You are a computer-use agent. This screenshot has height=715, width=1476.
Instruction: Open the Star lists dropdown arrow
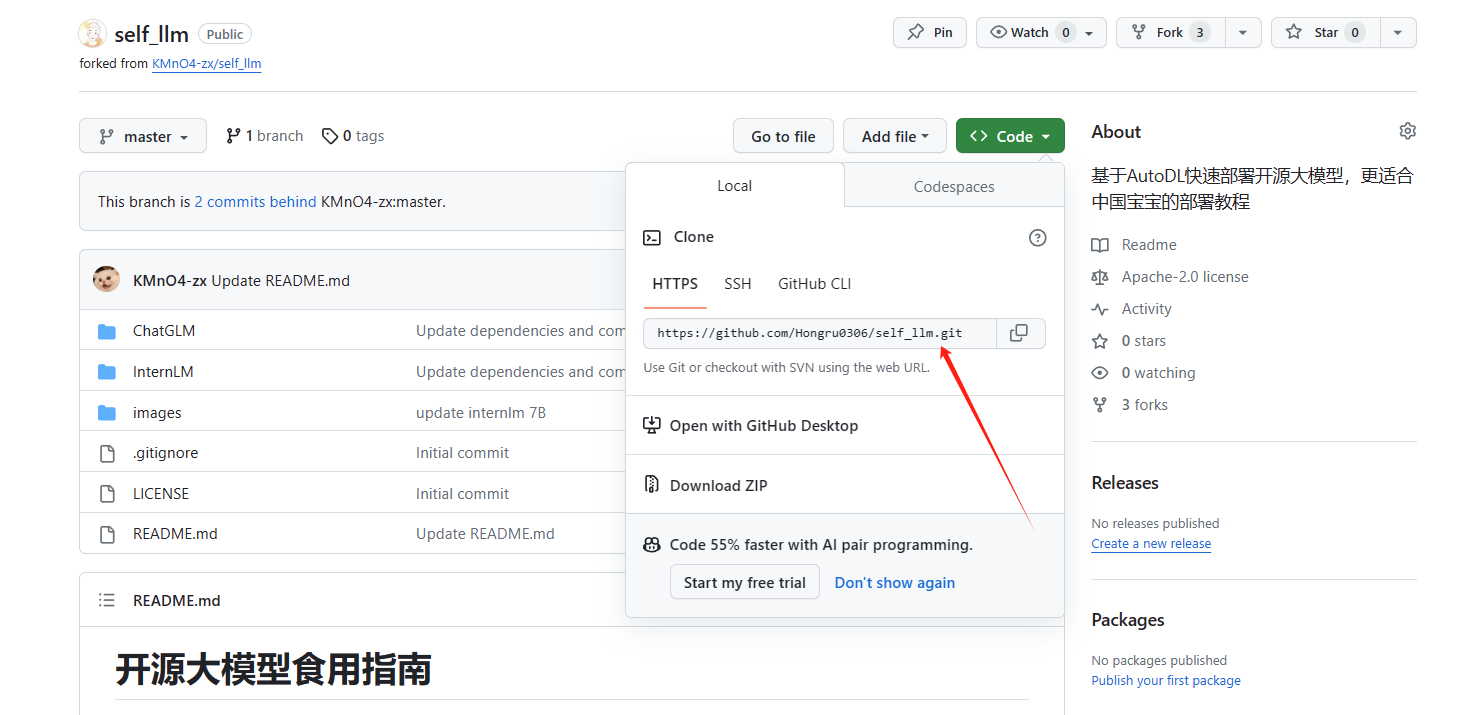[1398, 32]
